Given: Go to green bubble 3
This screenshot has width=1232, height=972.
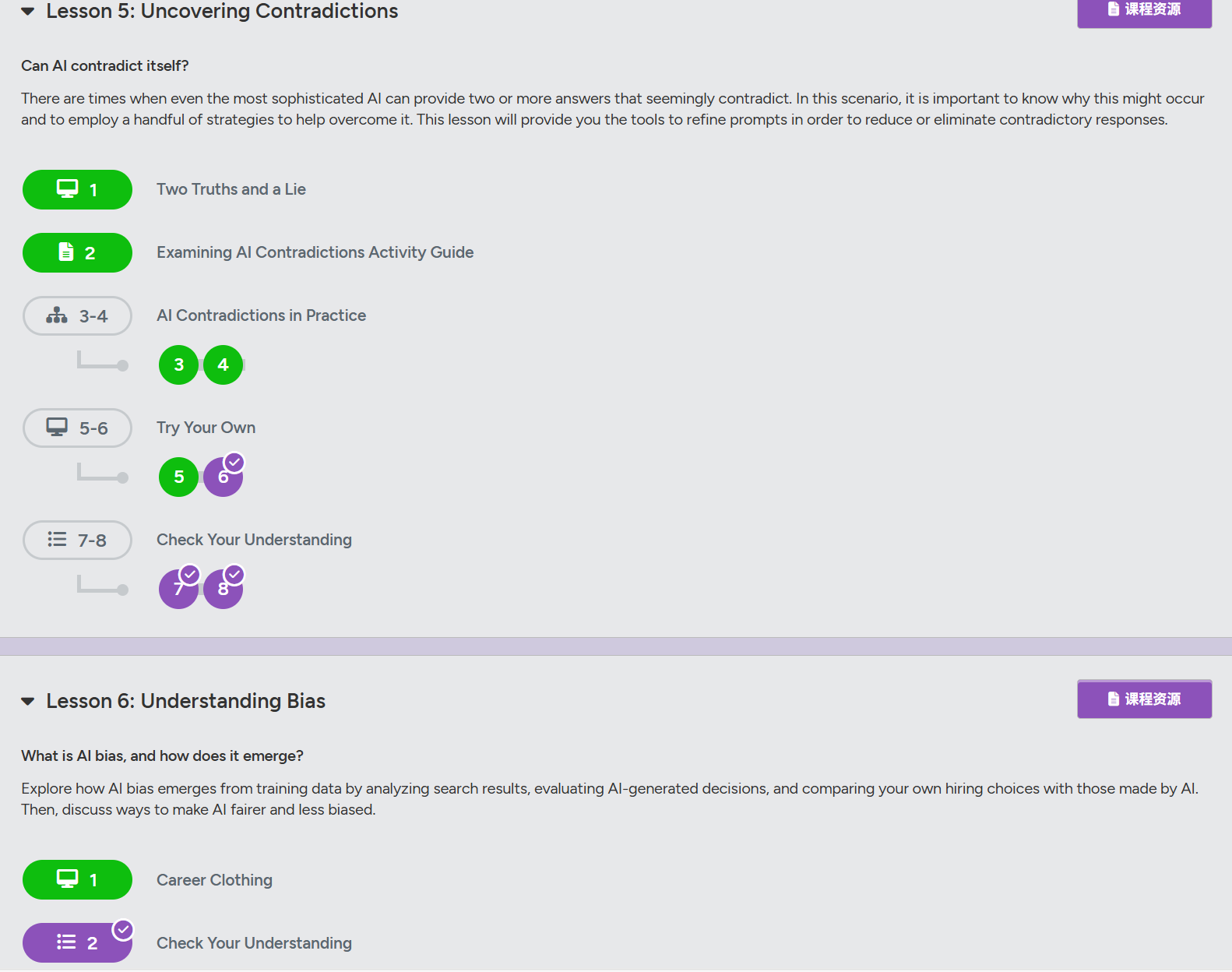Looking at the screenshot, I should (179, 364).
